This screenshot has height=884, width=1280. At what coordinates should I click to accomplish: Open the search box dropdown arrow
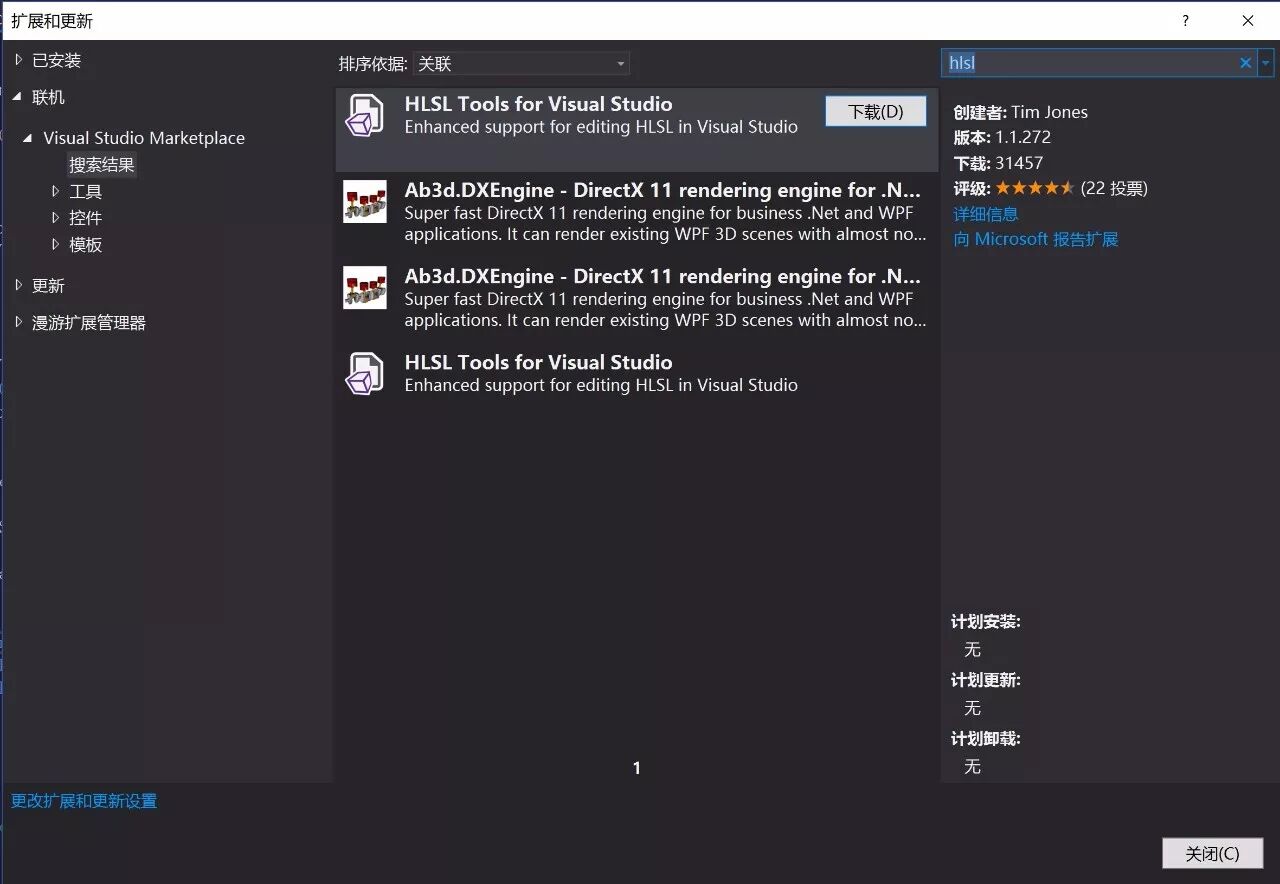1266,63
